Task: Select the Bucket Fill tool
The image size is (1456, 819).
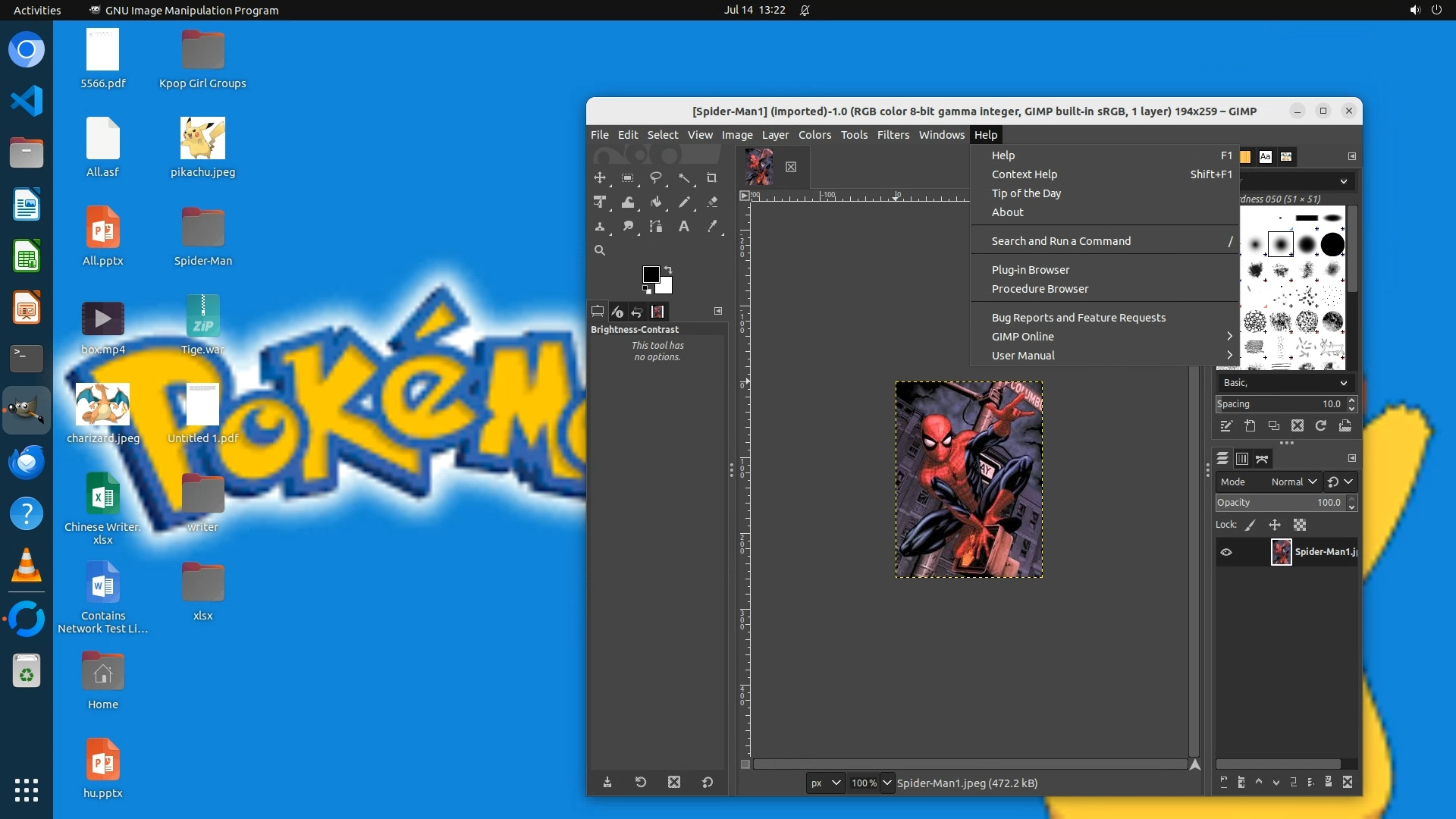Action: click(x=656, y=202)
